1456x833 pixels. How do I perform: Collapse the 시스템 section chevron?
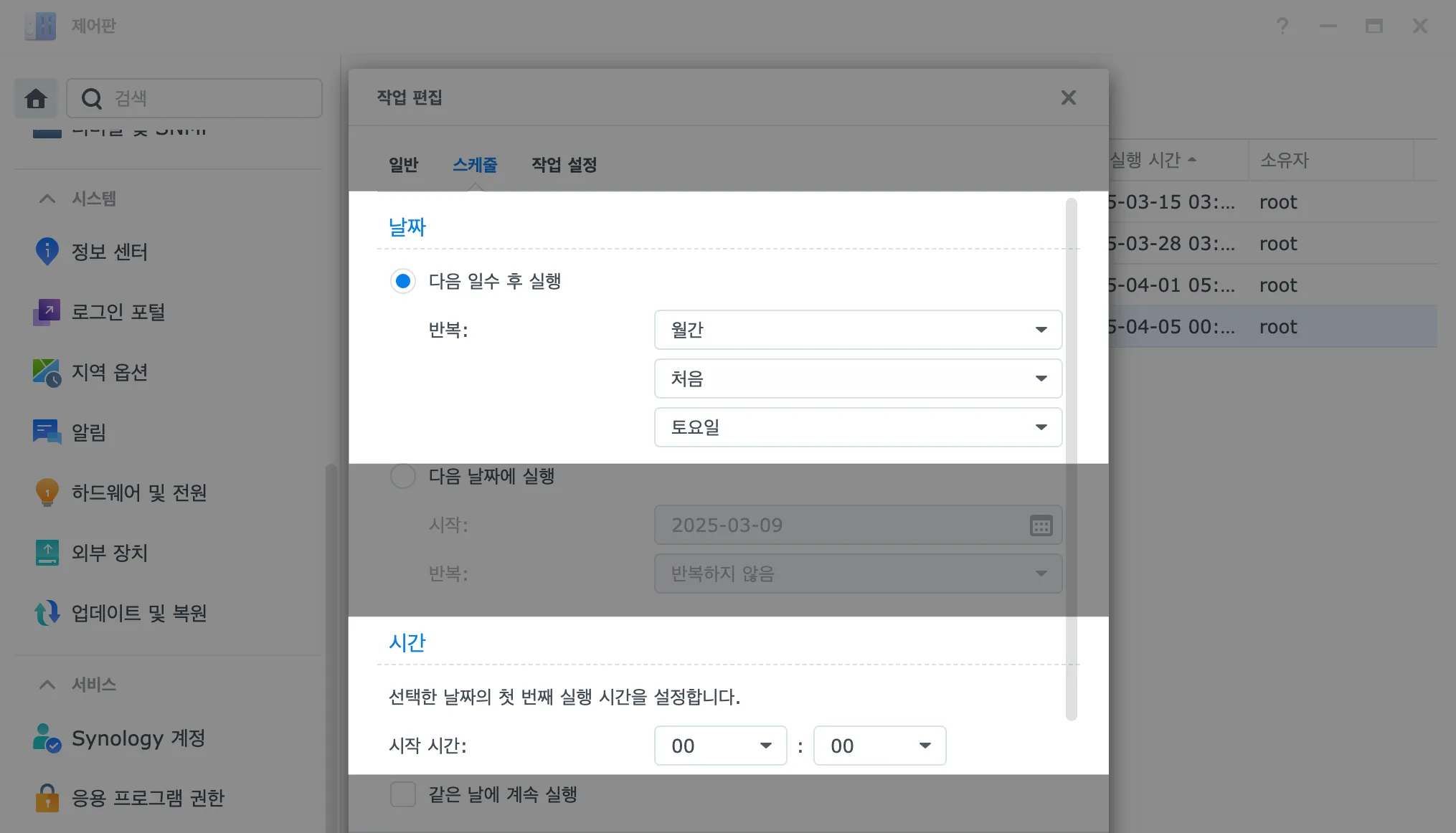(47, 199)
